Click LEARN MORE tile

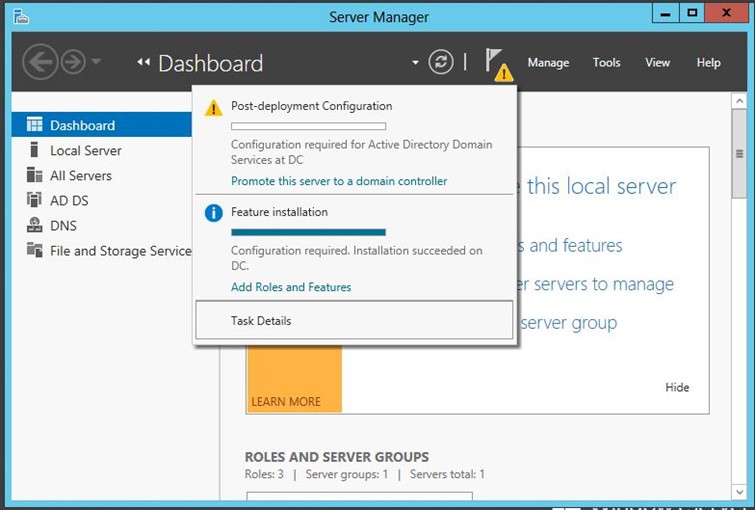(294, 379)
